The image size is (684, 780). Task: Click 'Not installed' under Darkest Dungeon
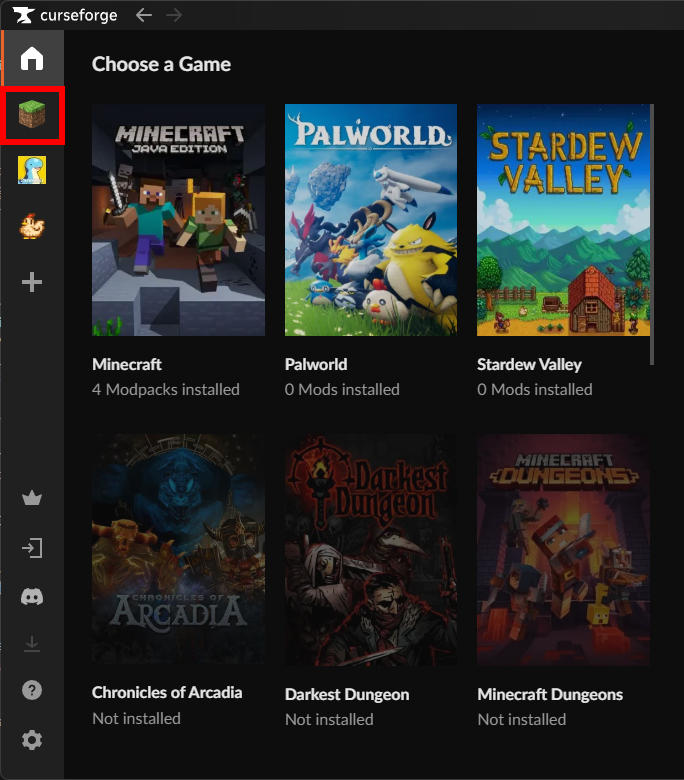[x=329, y=719]
